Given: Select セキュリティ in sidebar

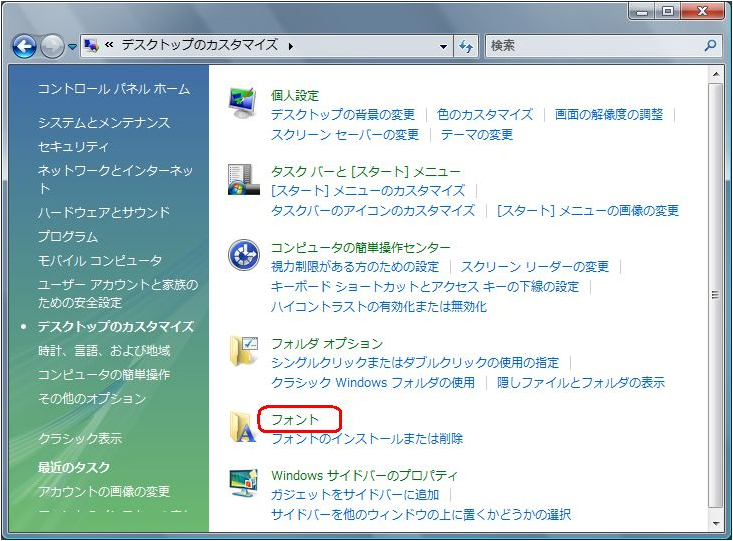Looking at the screenshot, I should (73, 147).
